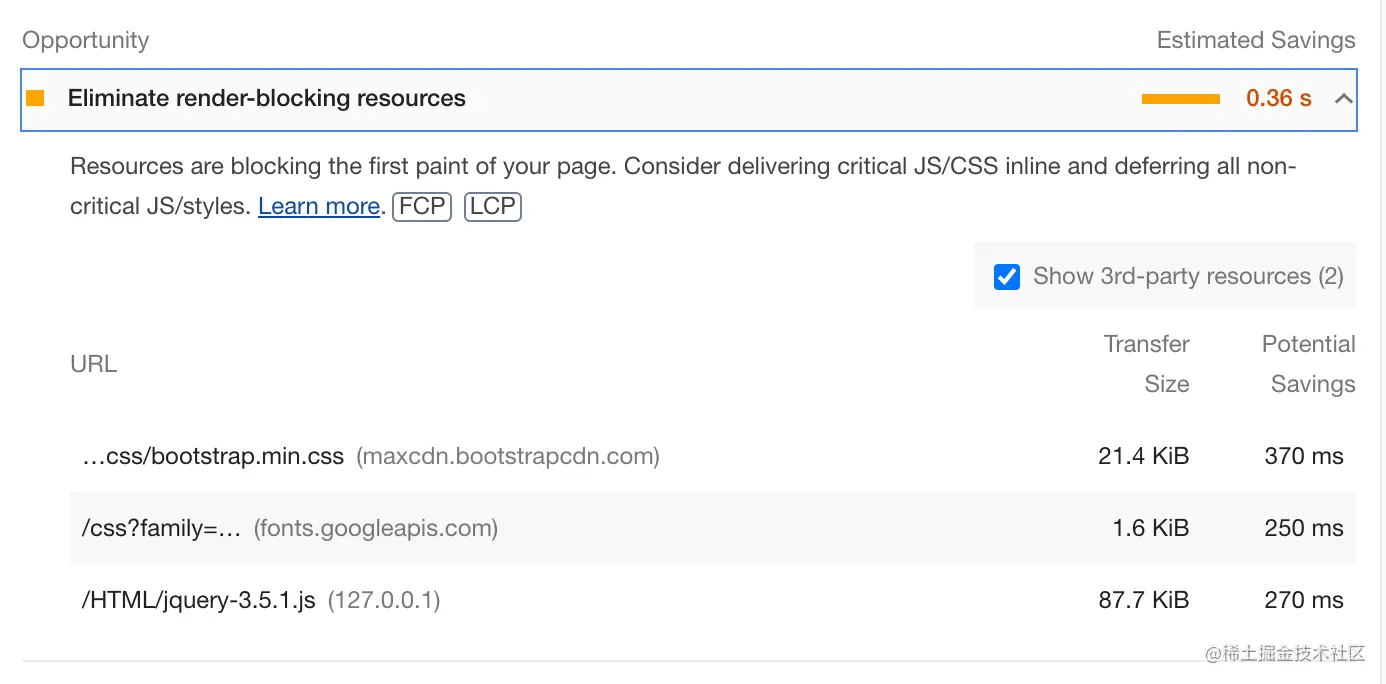Select the Eliminate render-blocking resources heading
Viewport: 1386px width, 684px height.
[x=266, y=98]
